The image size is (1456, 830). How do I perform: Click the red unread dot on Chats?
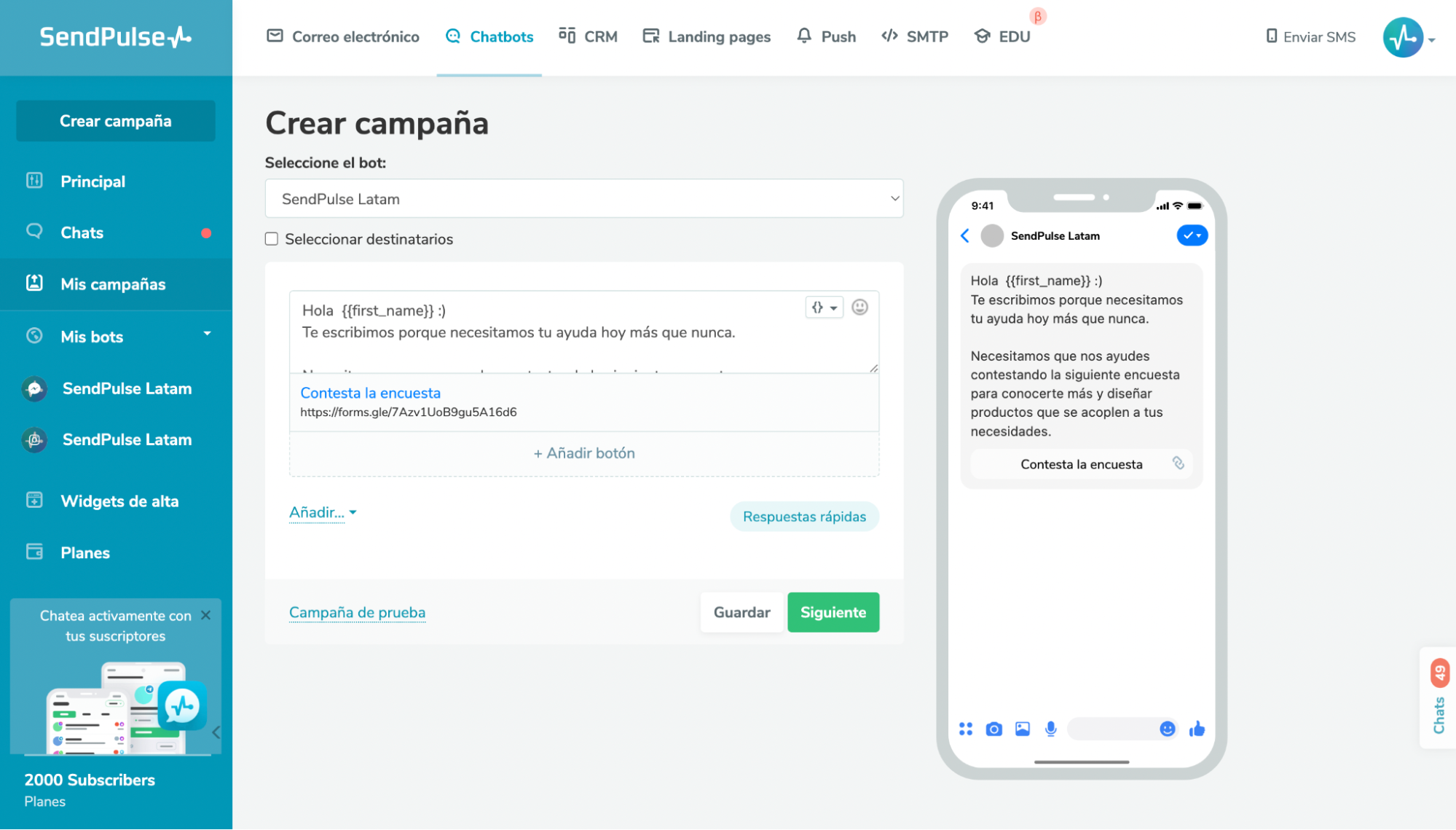[x=206, y=233]
